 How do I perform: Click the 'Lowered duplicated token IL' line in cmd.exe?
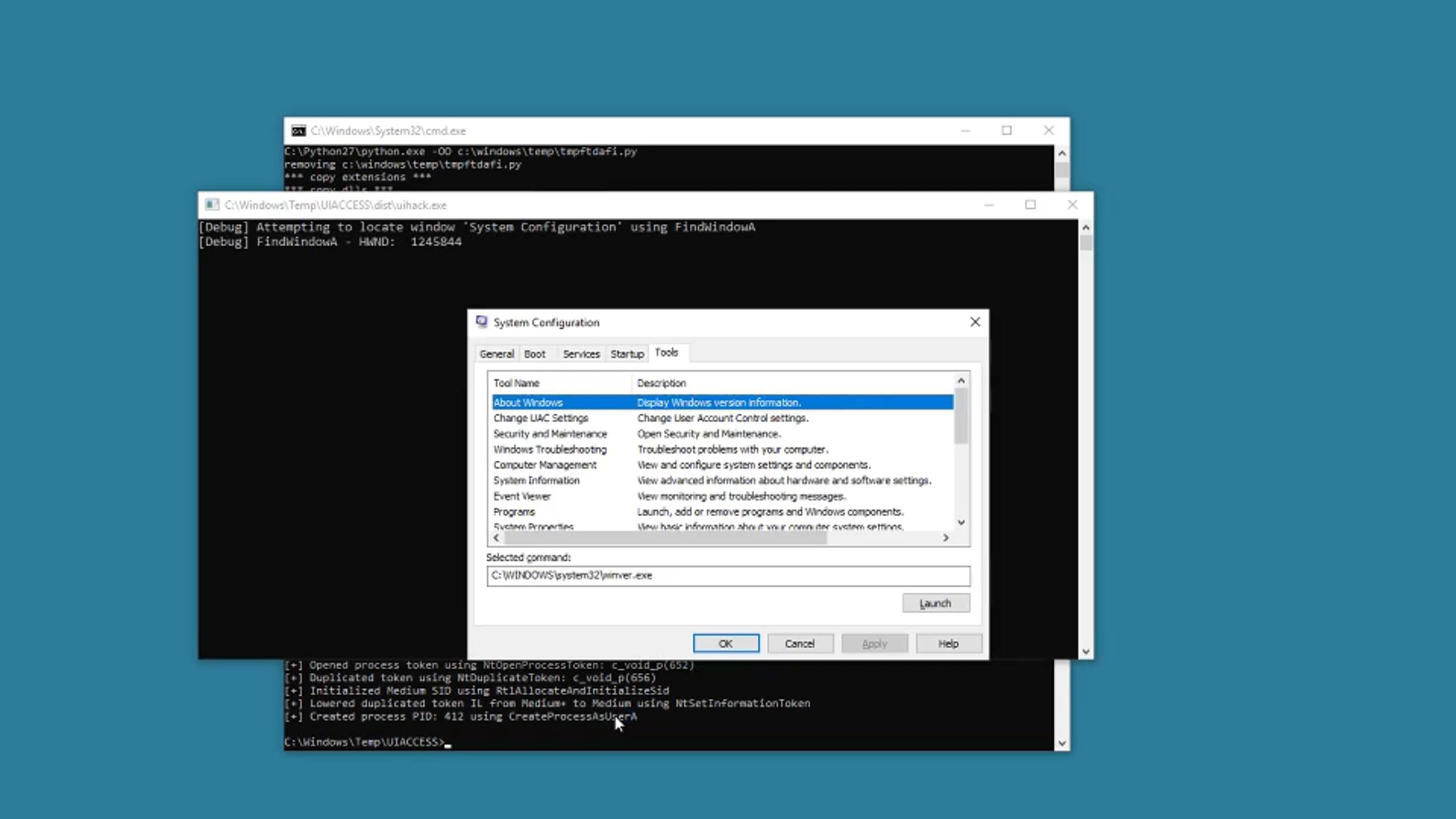coord(547,703)
